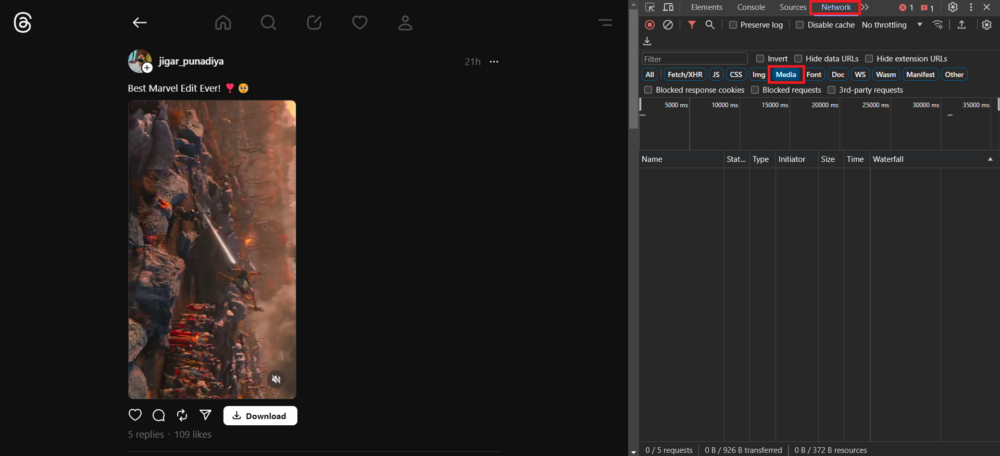This screenshot has width=1000, height=456.
Task: Check Hide data URLs
Action: pyautogui.click(x=798, y=59)
